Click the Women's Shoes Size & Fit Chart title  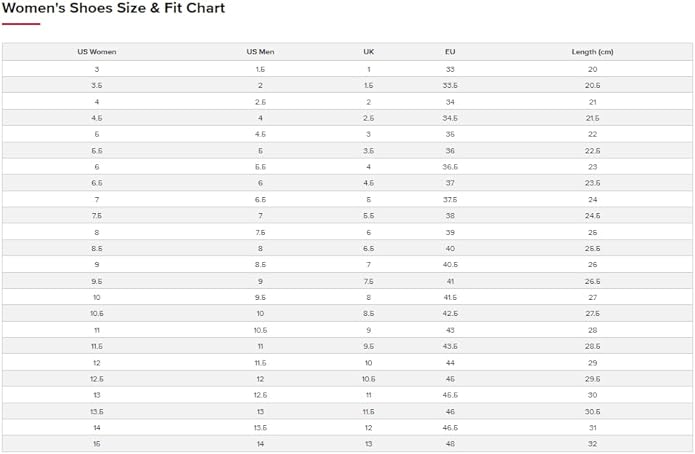pos(113,9)
